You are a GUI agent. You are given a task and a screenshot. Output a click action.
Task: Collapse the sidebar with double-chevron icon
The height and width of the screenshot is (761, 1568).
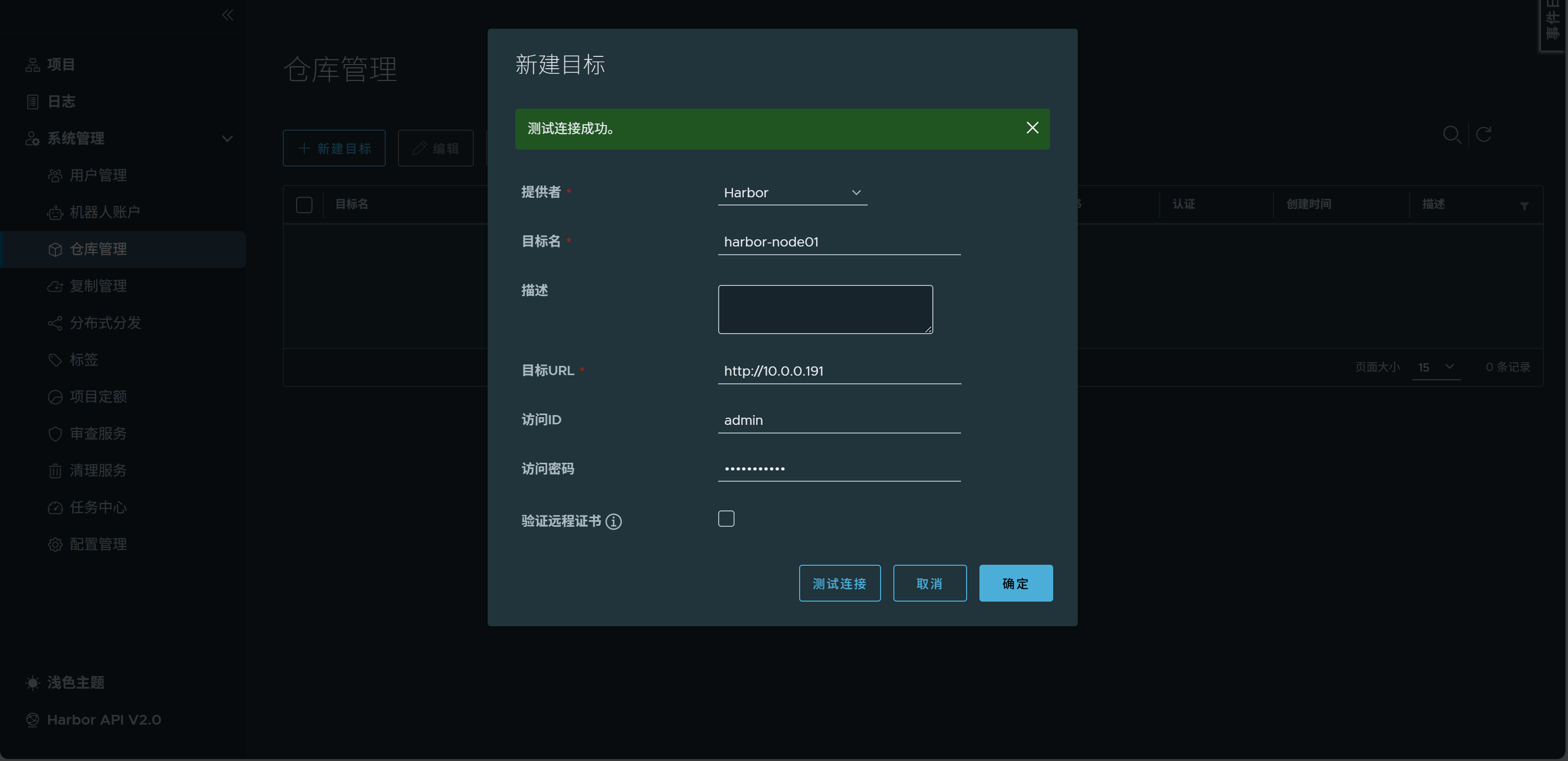[227, 15]
